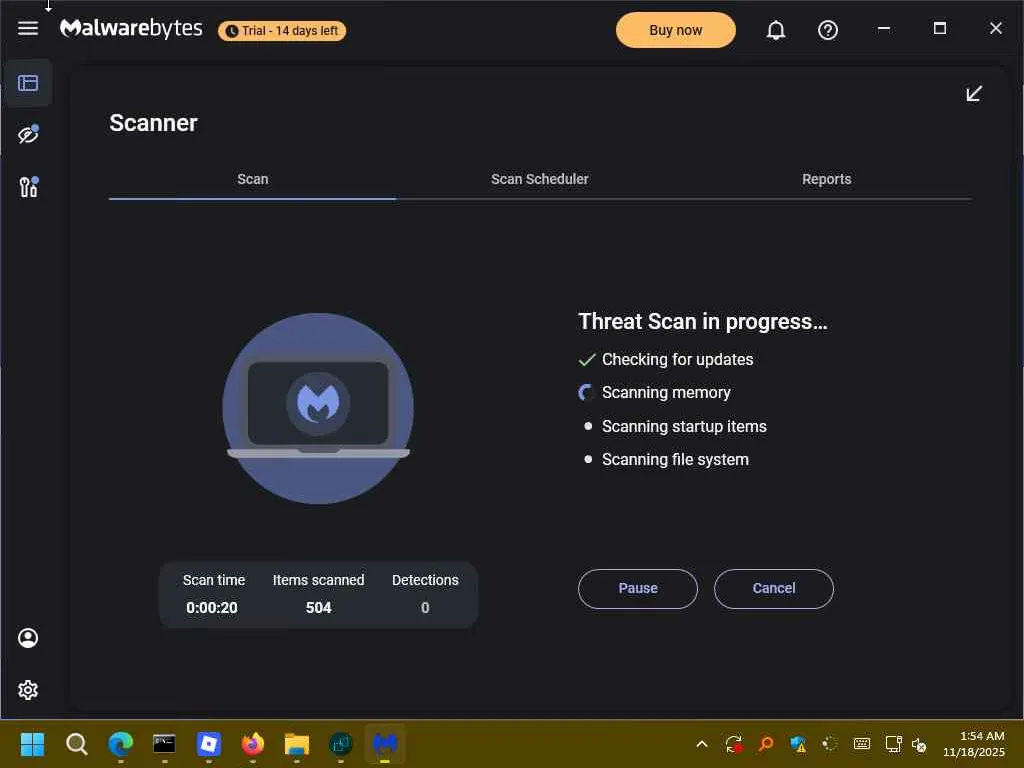Switch to the Scan Scheduler tab
Viewport: 1024px width, 768px height.
[539, 180]
